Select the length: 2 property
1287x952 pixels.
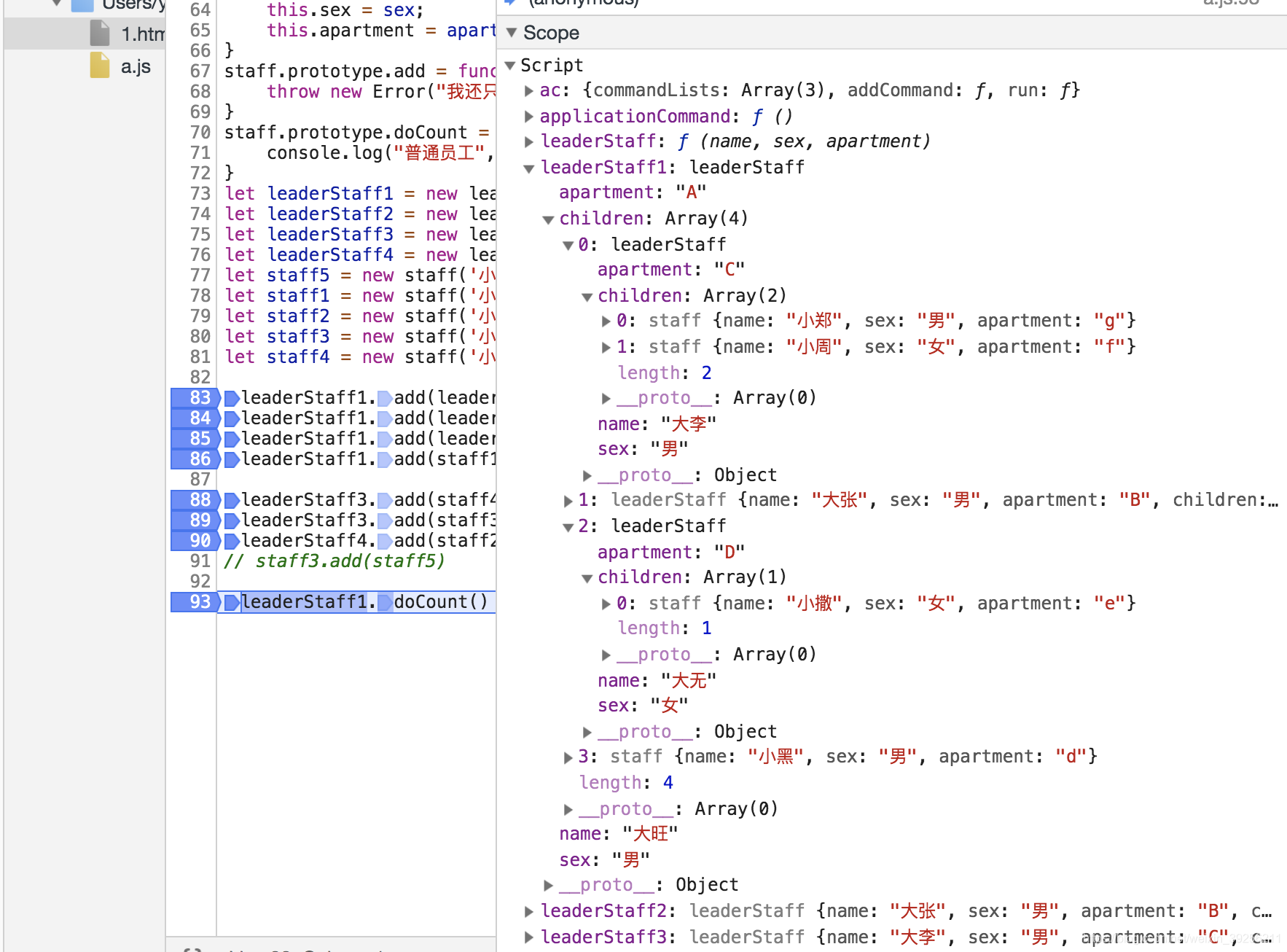pos(665,373)
